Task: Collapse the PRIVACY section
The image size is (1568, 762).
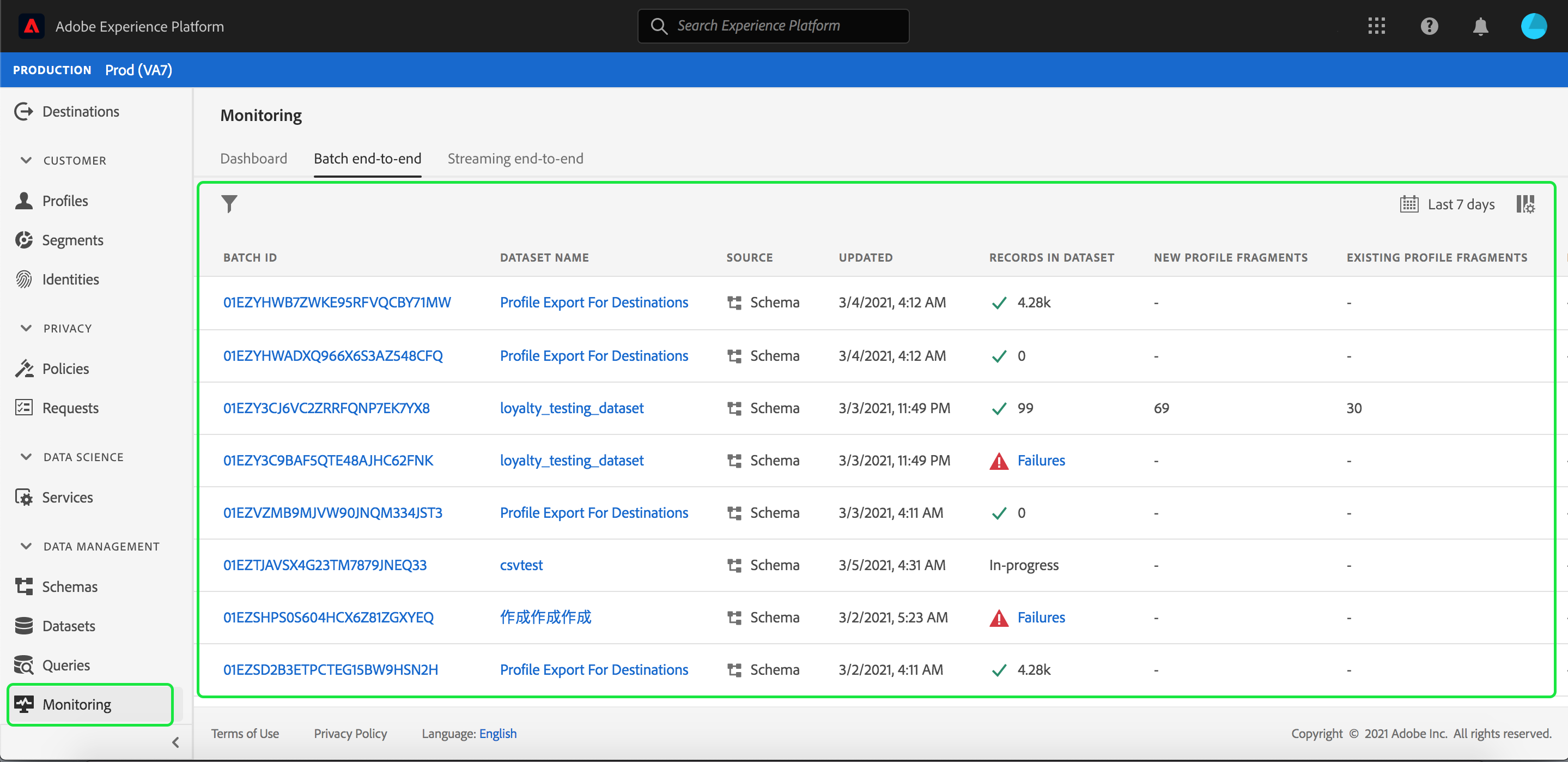Action: 26,328
